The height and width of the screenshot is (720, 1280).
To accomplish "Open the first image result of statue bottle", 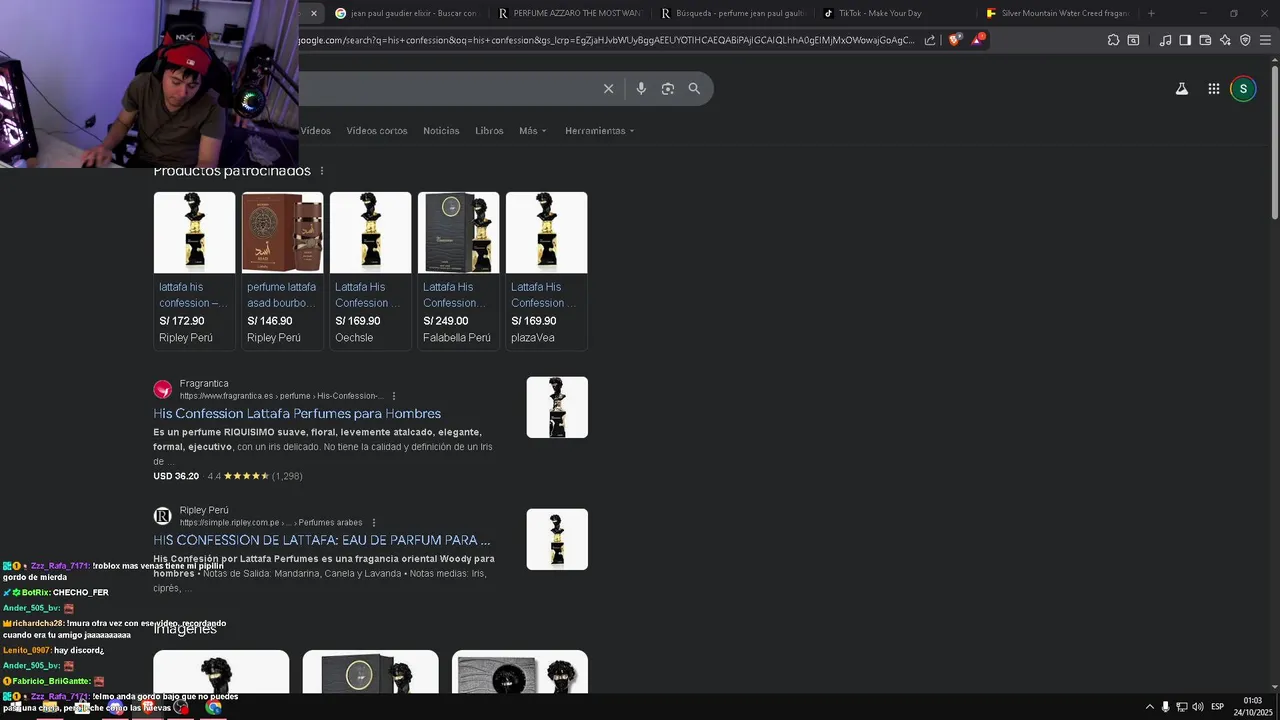I will pos(221,672).
